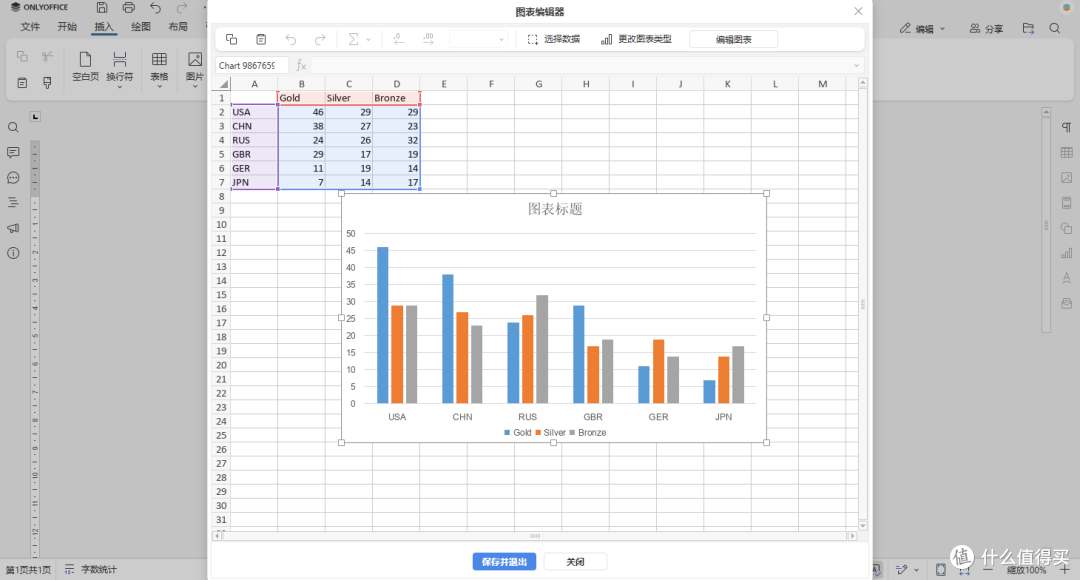Open 开始 home tab
This screenshot has width=1080, height=580.
[x=67, y=27]
